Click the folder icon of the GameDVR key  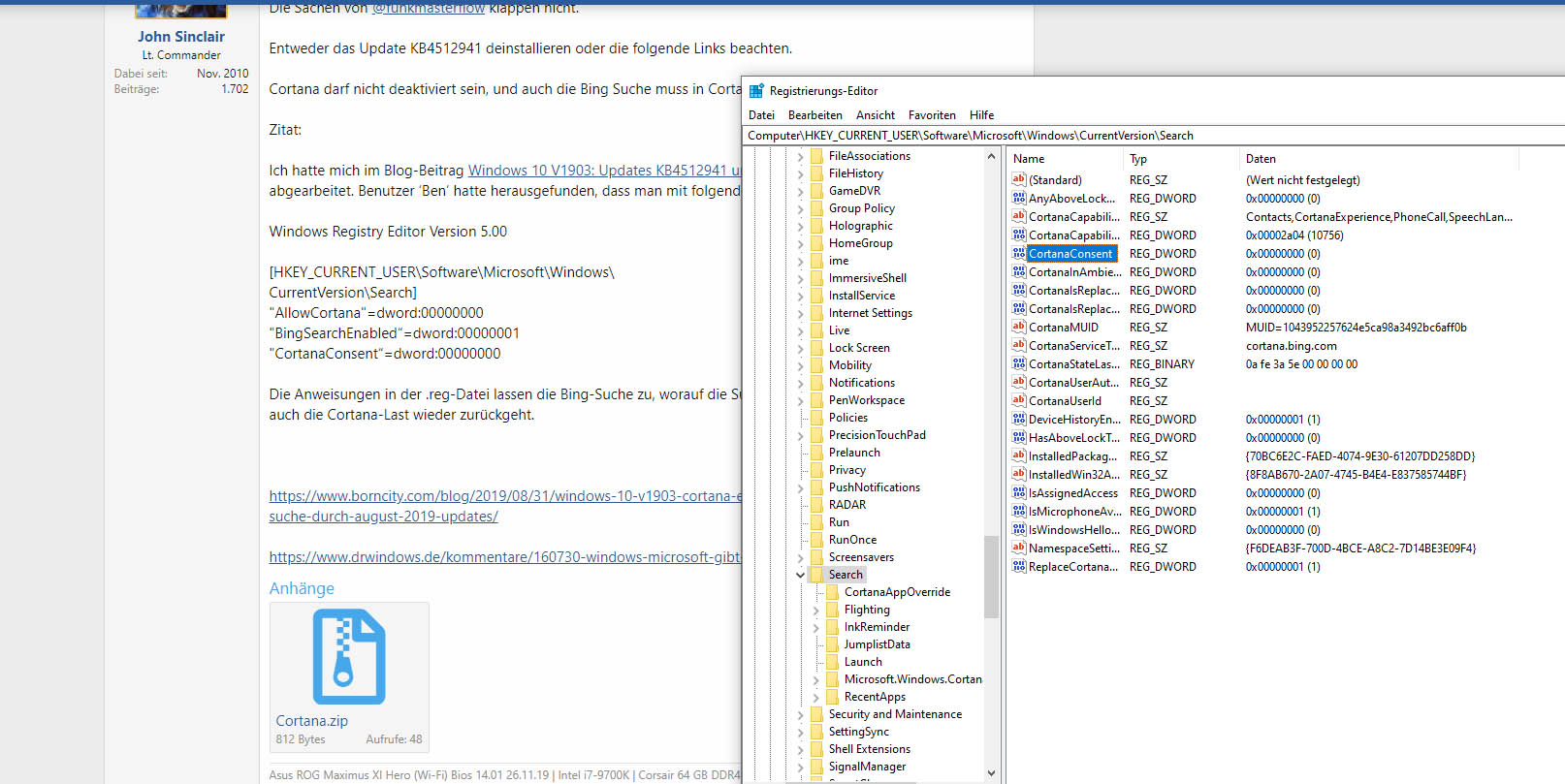(816, 191)
